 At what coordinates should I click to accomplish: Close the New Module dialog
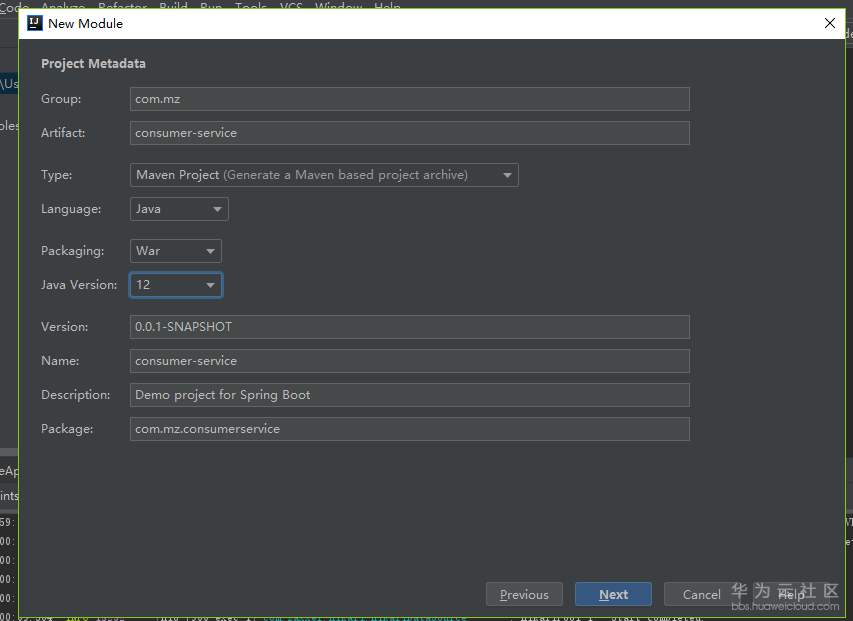pyautogui.click(x=830, y=23)
